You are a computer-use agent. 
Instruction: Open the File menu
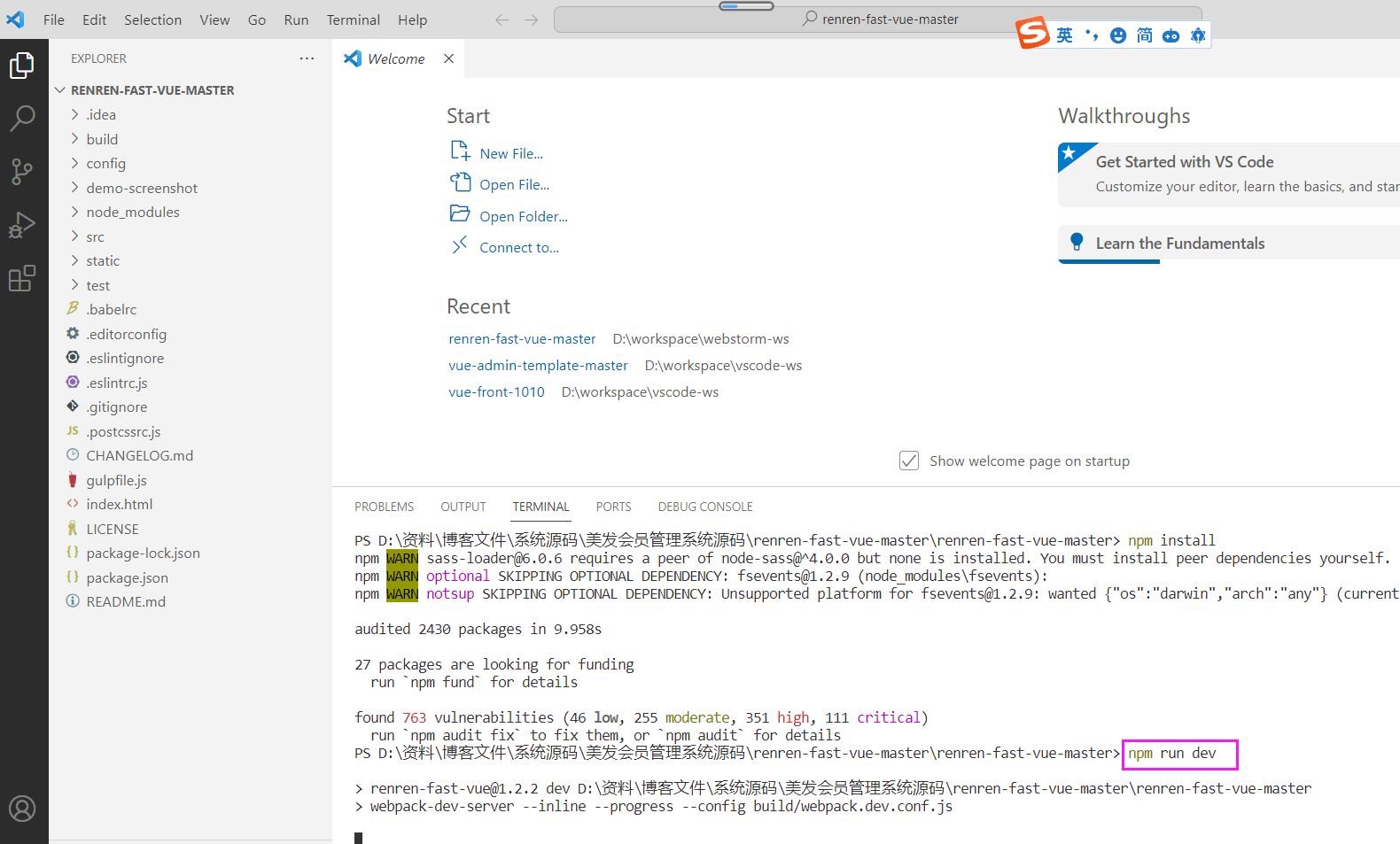coord(54,19)
